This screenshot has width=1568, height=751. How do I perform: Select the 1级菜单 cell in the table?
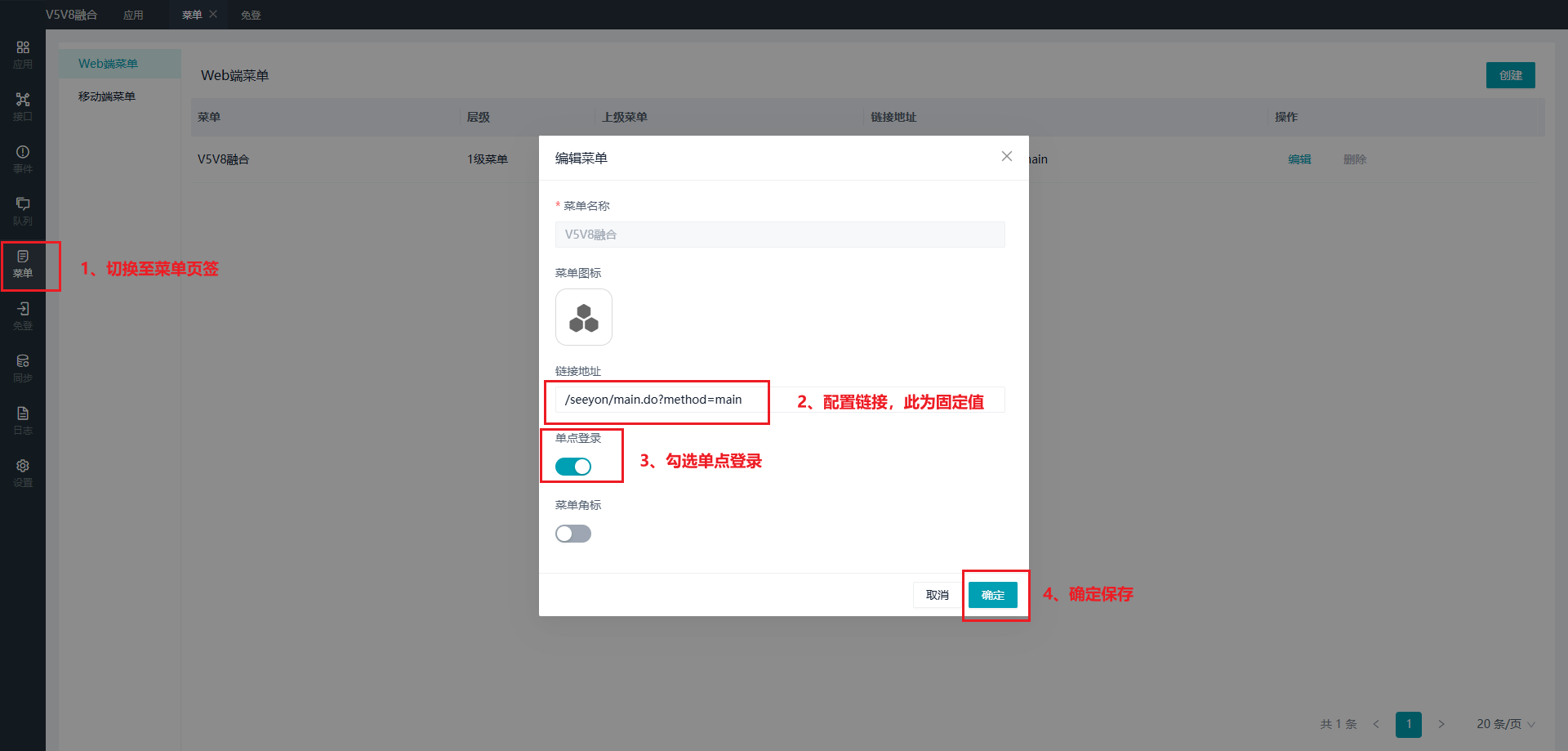pos(488,159)
